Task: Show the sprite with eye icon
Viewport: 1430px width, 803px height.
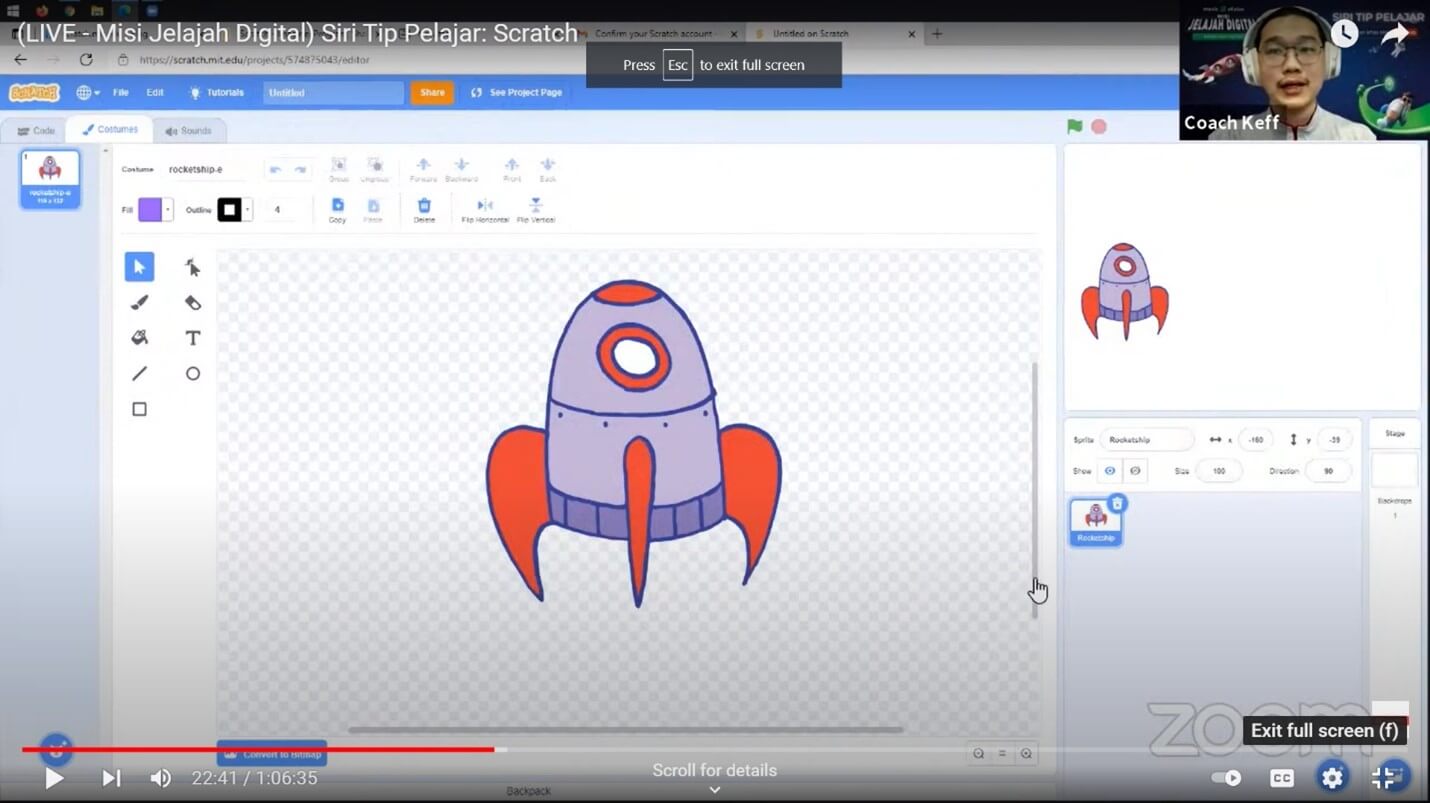Action: click(x=1110, y=471)
